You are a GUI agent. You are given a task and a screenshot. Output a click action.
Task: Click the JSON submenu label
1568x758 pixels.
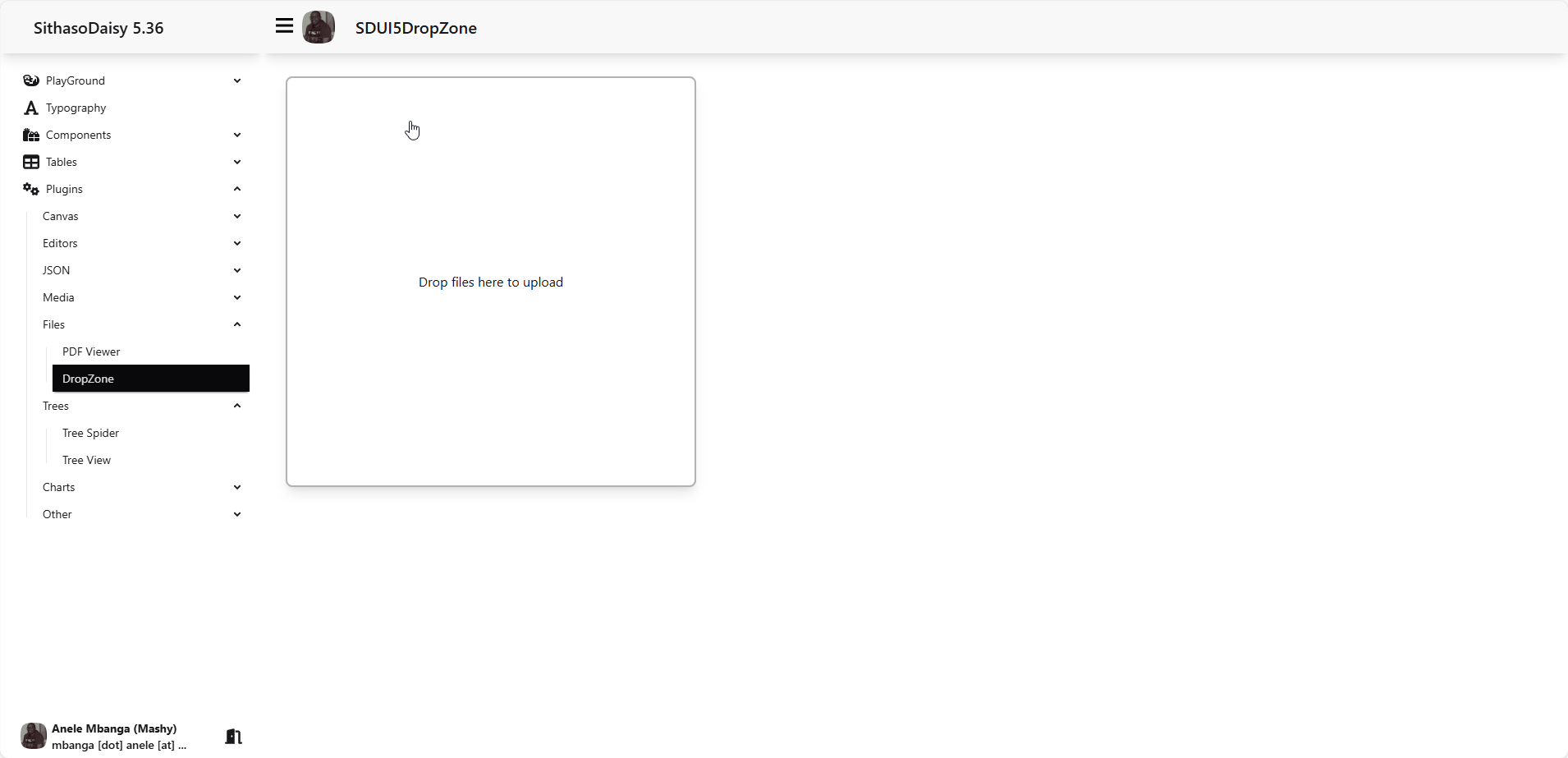[x=56, y=270]
